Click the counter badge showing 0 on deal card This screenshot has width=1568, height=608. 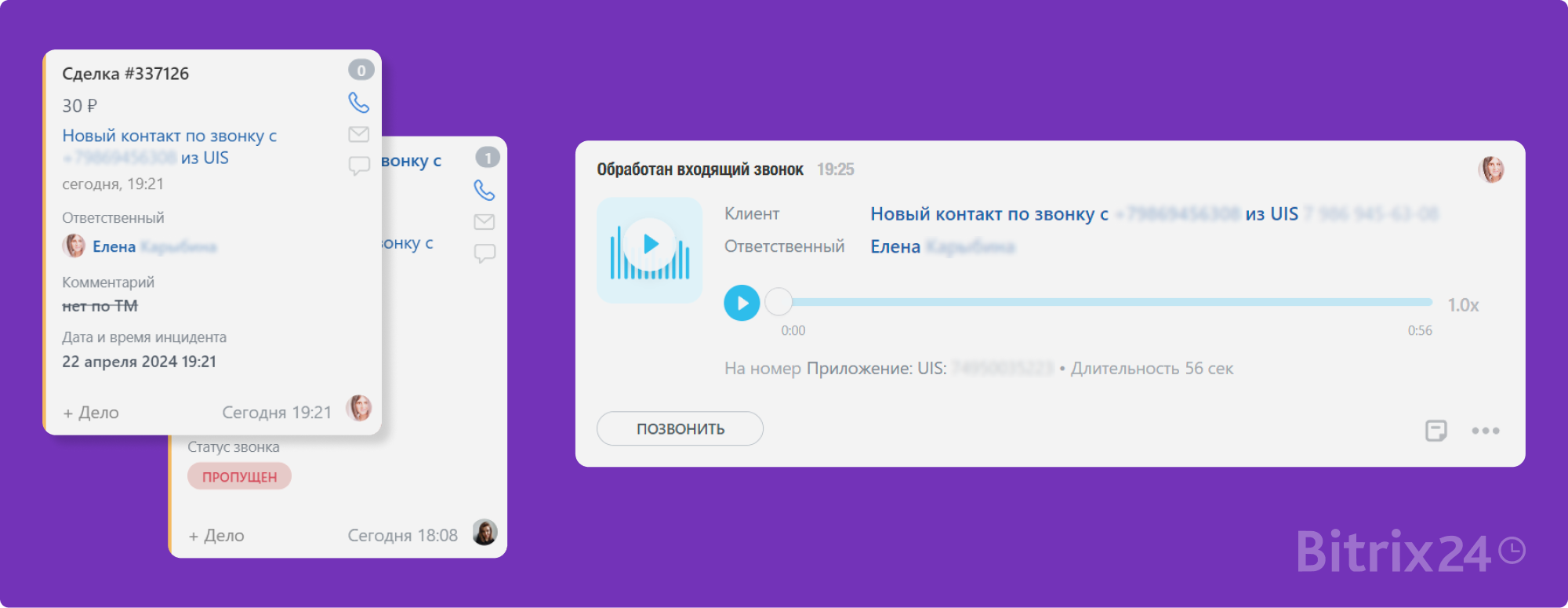(361, 71)
